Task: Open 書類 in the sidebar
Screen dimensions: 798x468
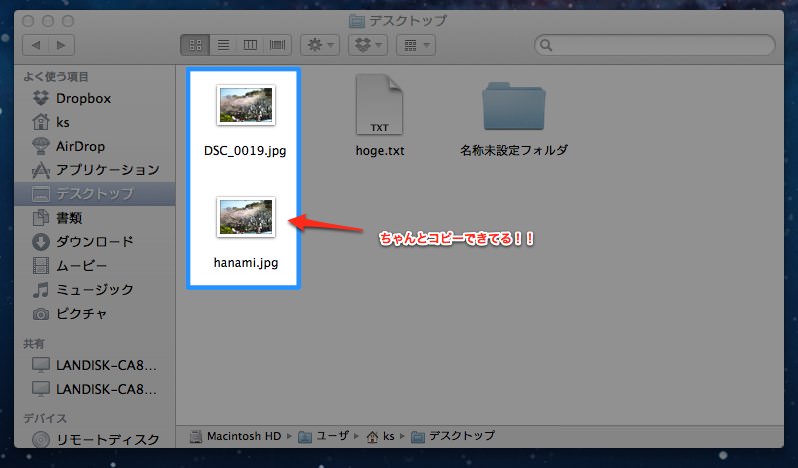Action: [95, 218]
